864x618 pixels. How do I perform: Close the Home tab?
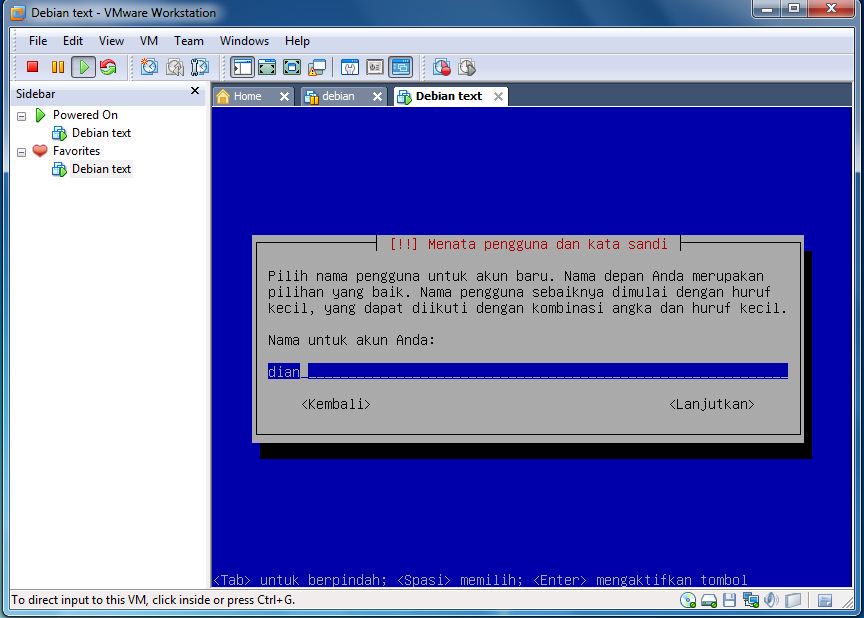pos(284,96)
